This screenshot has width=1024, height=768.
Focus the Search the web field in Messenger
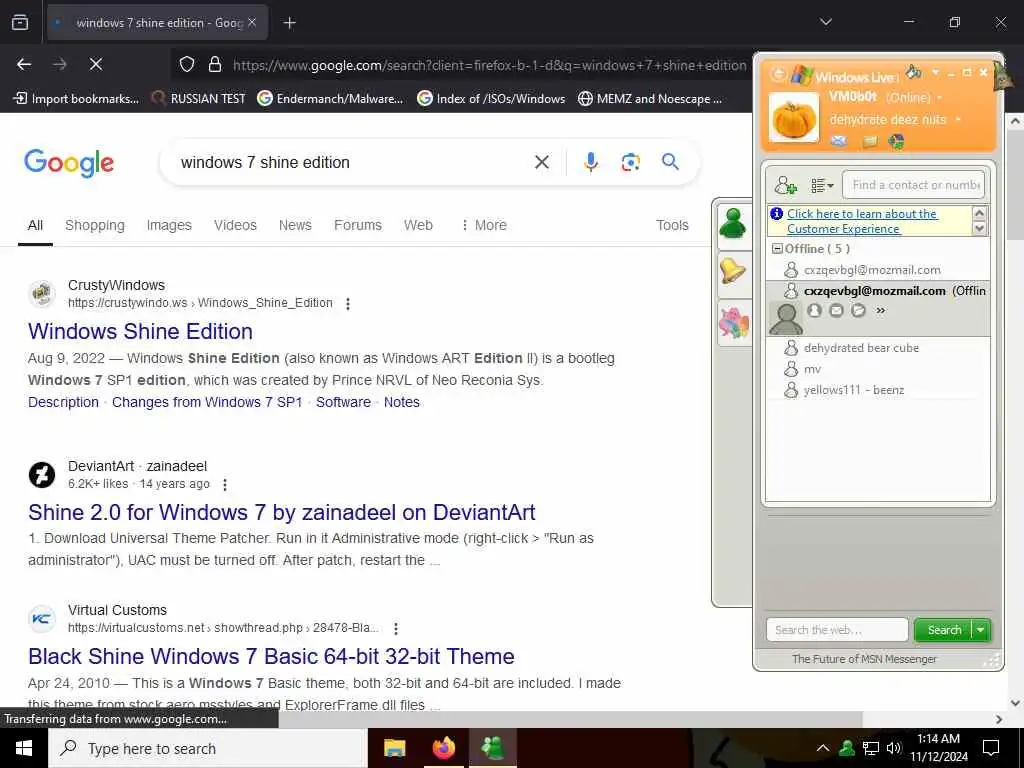coord(837,630)
